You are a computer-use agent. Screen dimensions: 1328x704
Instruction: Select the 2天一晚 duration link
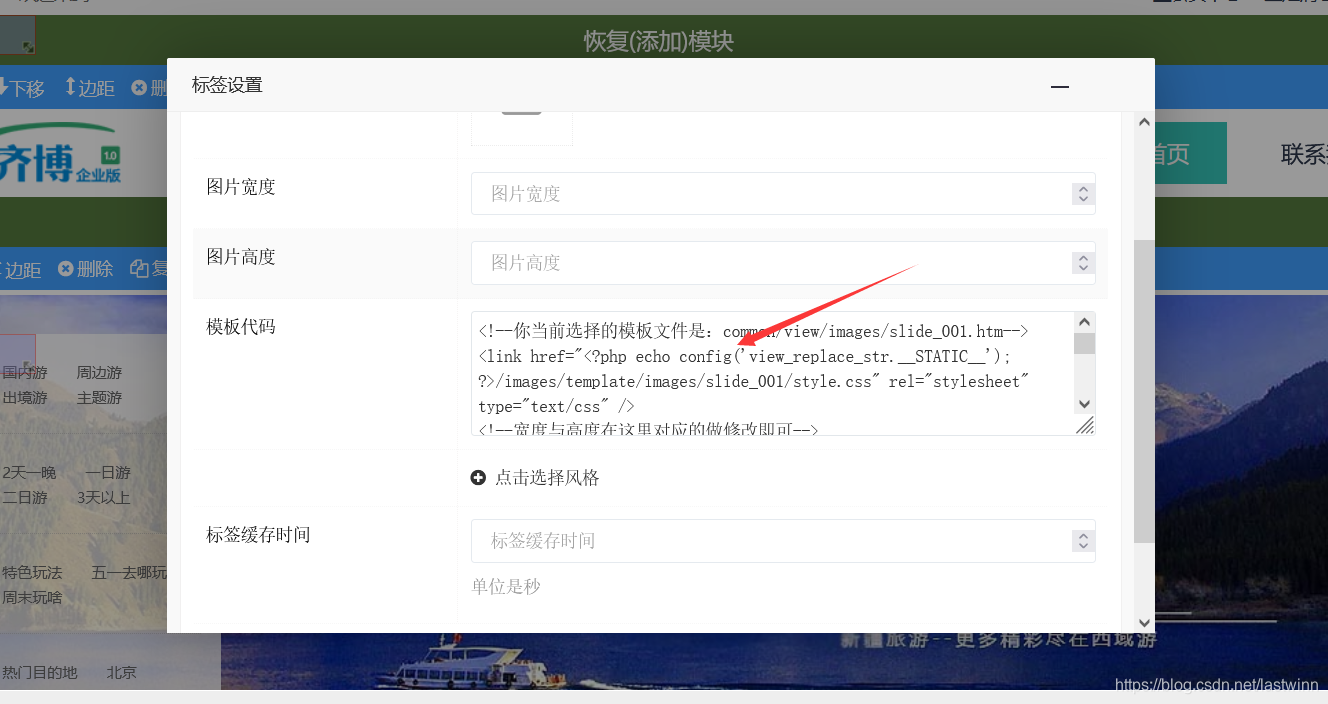[29, 473]
